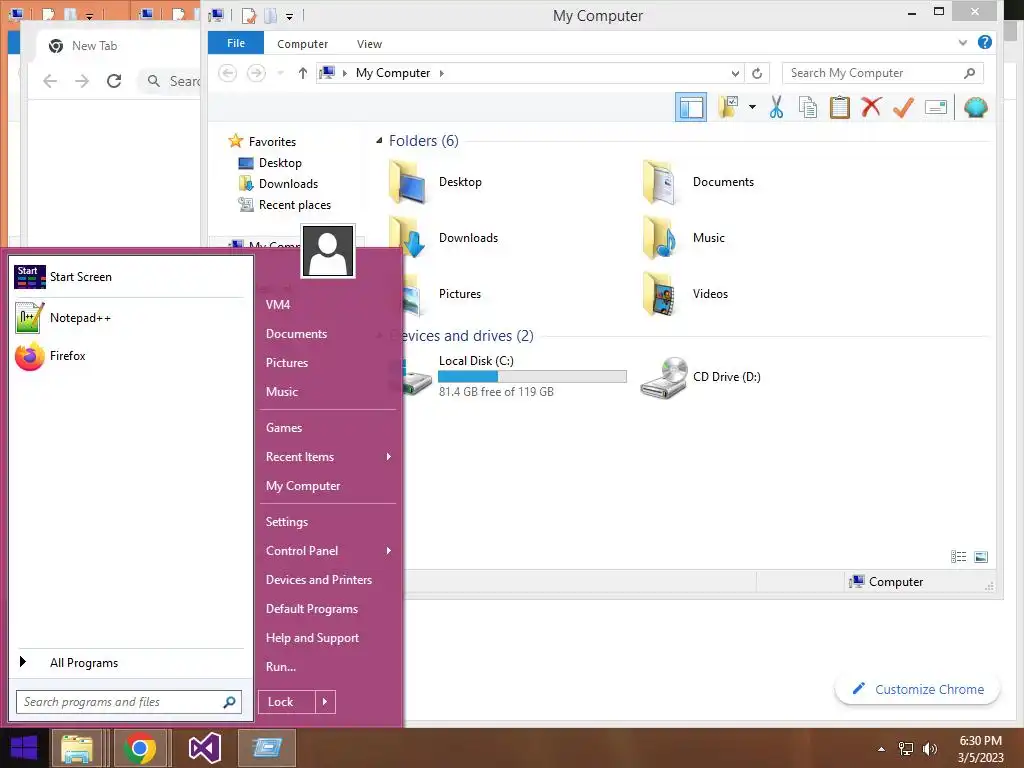Select the Documents folder
This screenshot has width=1024, height=768.
[699, 182]
